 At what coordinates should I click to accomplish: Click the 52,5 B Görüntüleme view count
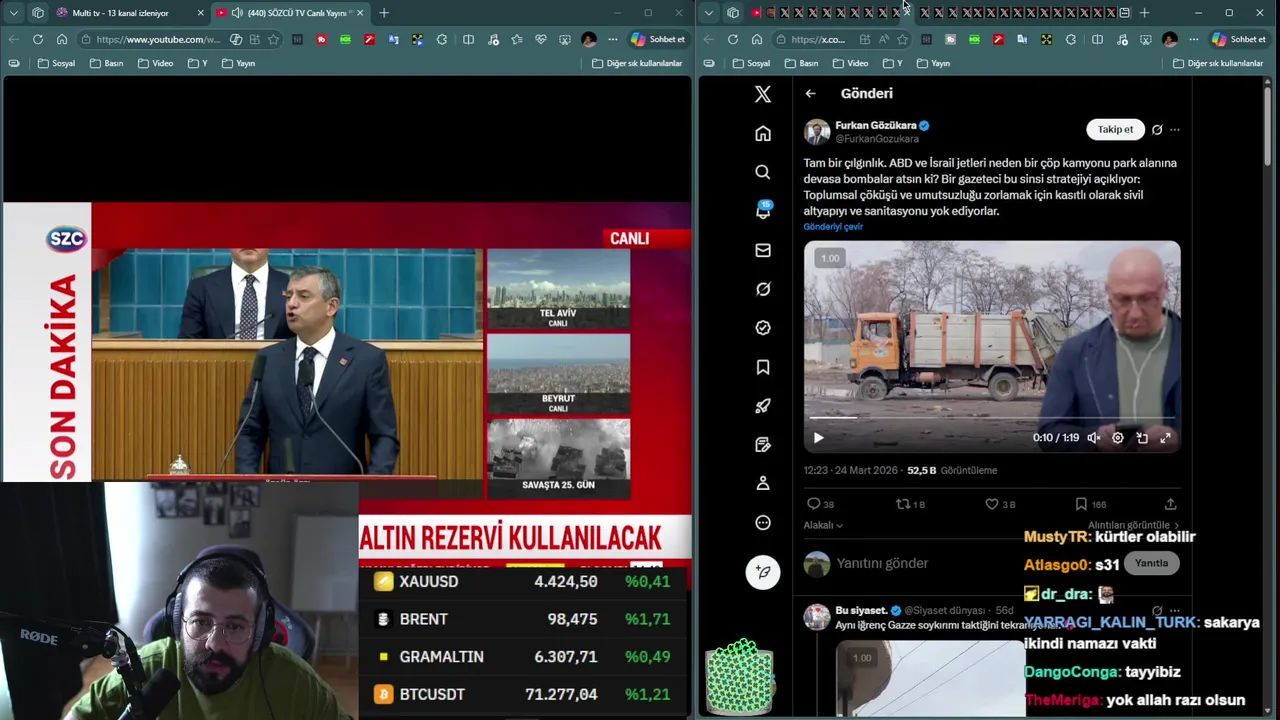point(951,470)
